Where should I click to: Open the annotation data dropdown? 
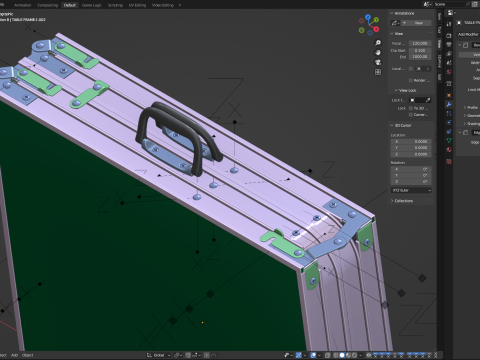(395, 23)
